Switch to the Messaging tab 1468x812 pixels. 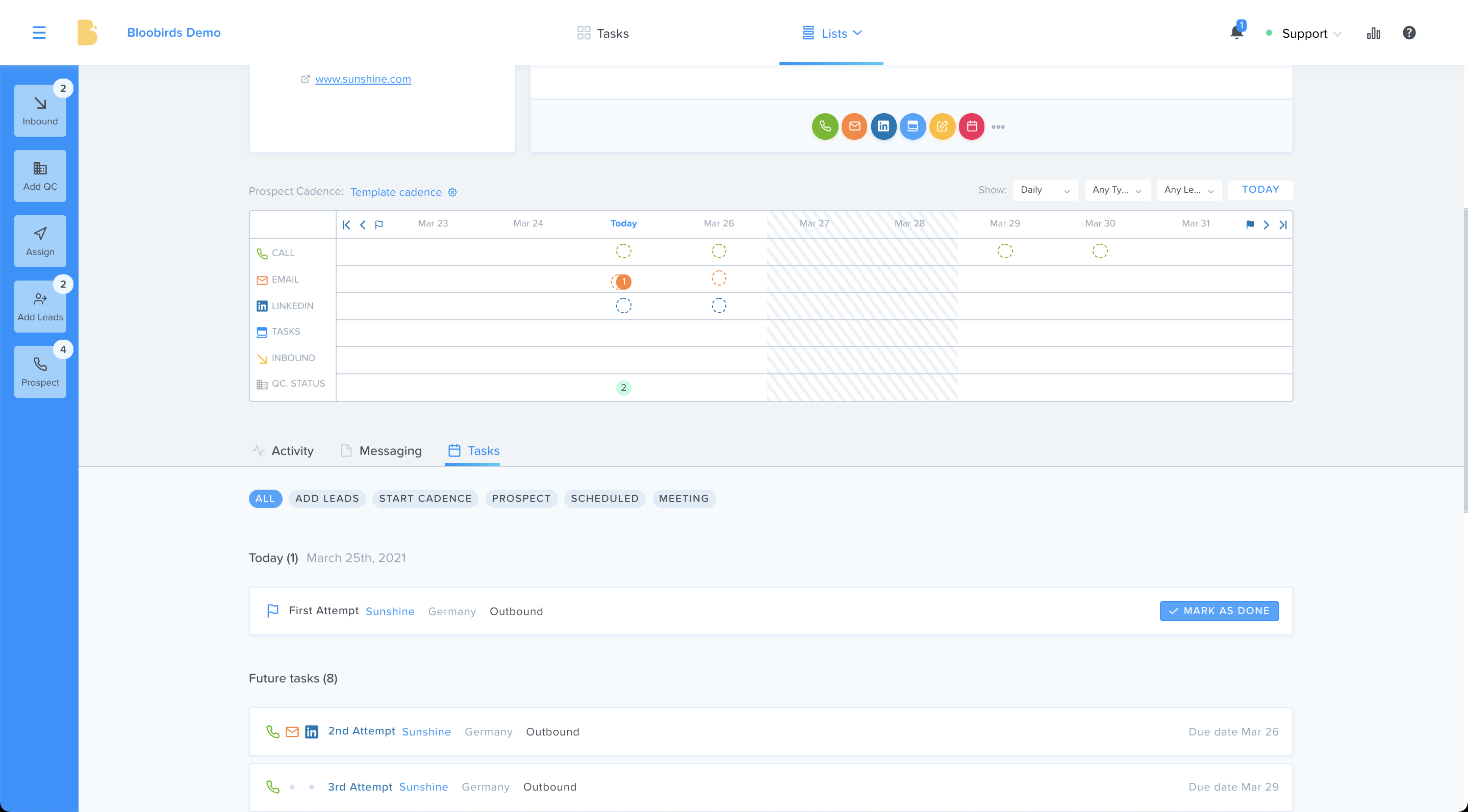381,451
